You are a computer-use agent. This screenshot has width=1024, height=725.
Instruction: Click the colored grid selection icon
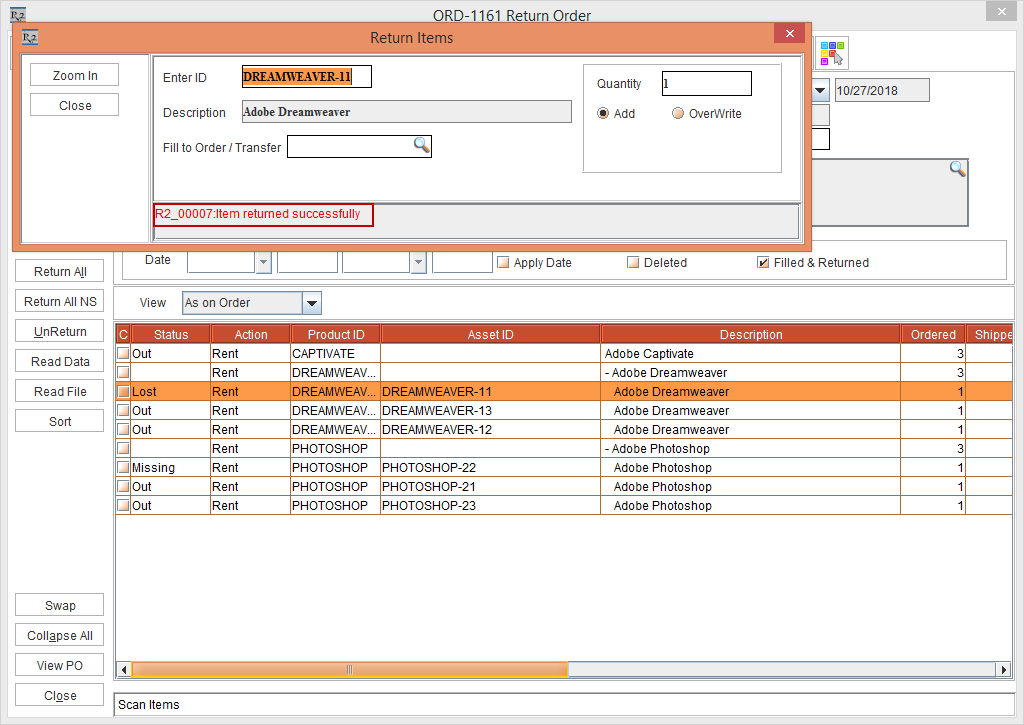point(831,51)
